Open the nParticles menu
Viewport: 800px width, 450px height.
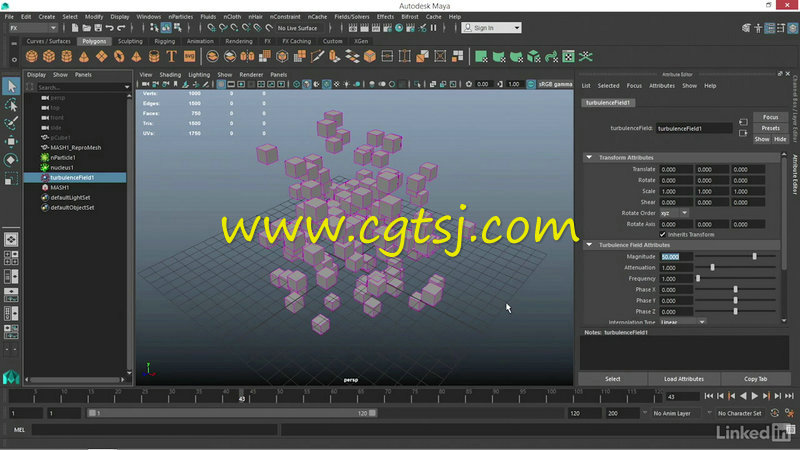[x=181, y=17]
